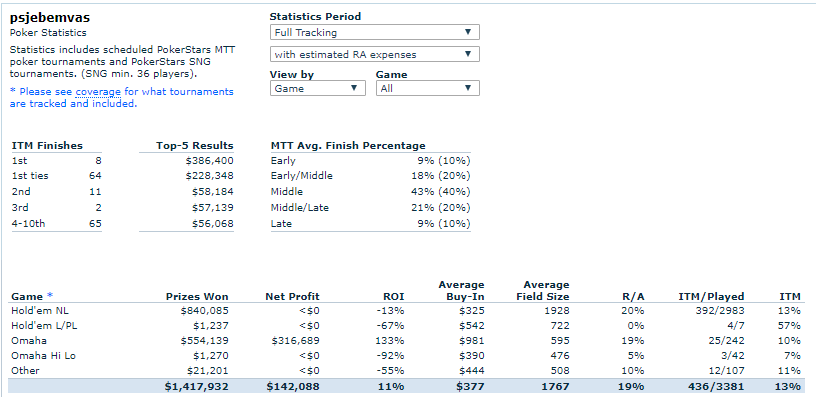The height and width of the screenshot is (397, 816).
Task: Click the Prizes Won column header
Action: tap(197, 297)
